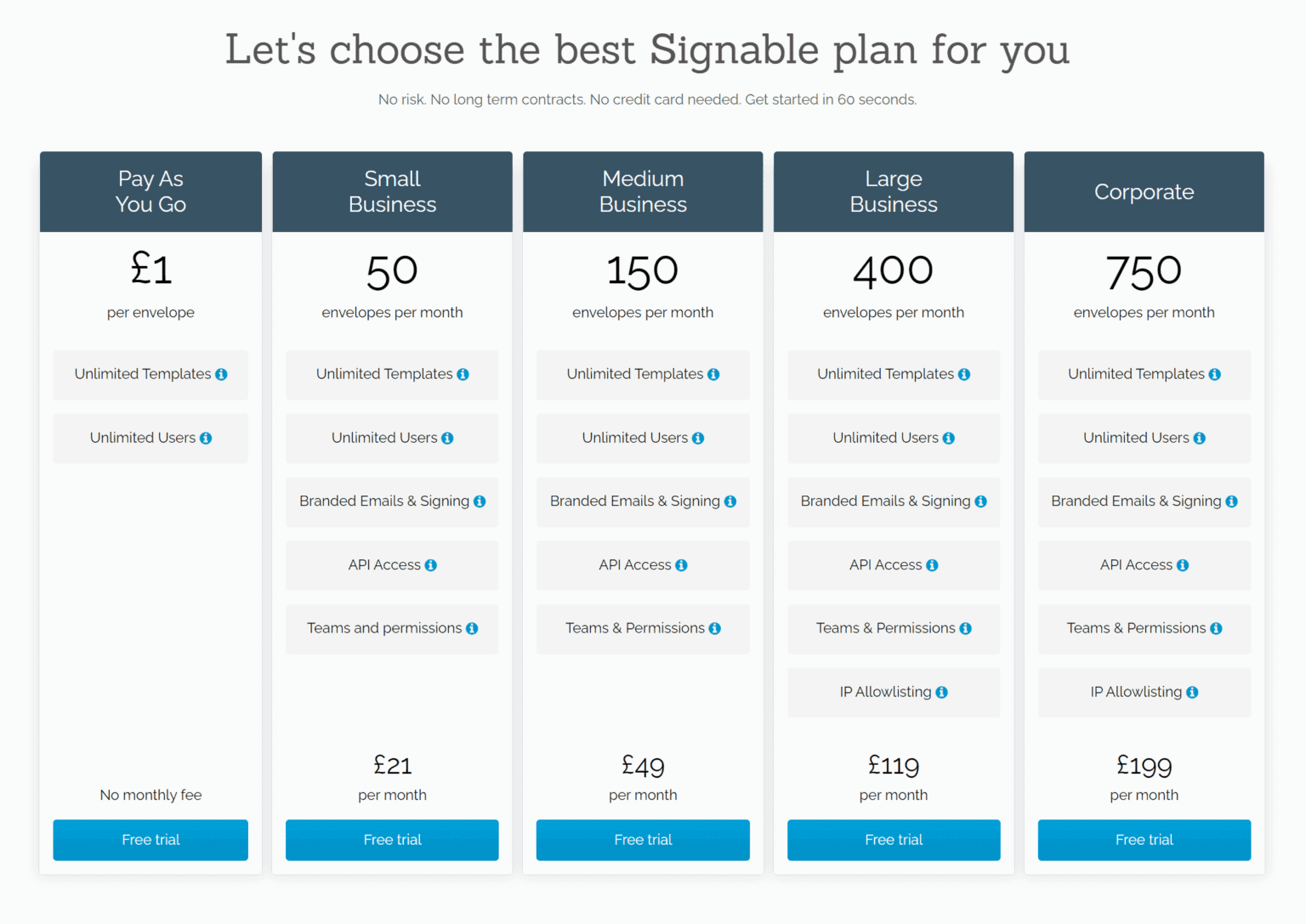Click info icon beside Unlimited Users in Pay As You Go

click(x=207, y=438)
